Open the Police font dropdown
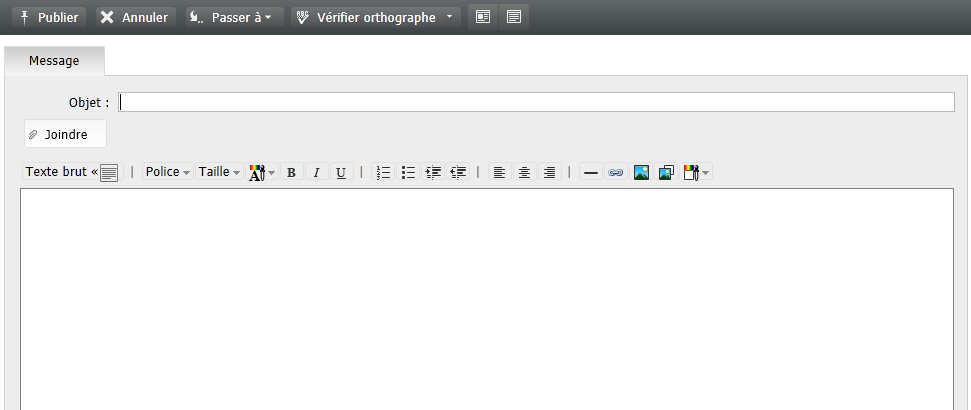971x410 pixels. click(x=168, y=172)
